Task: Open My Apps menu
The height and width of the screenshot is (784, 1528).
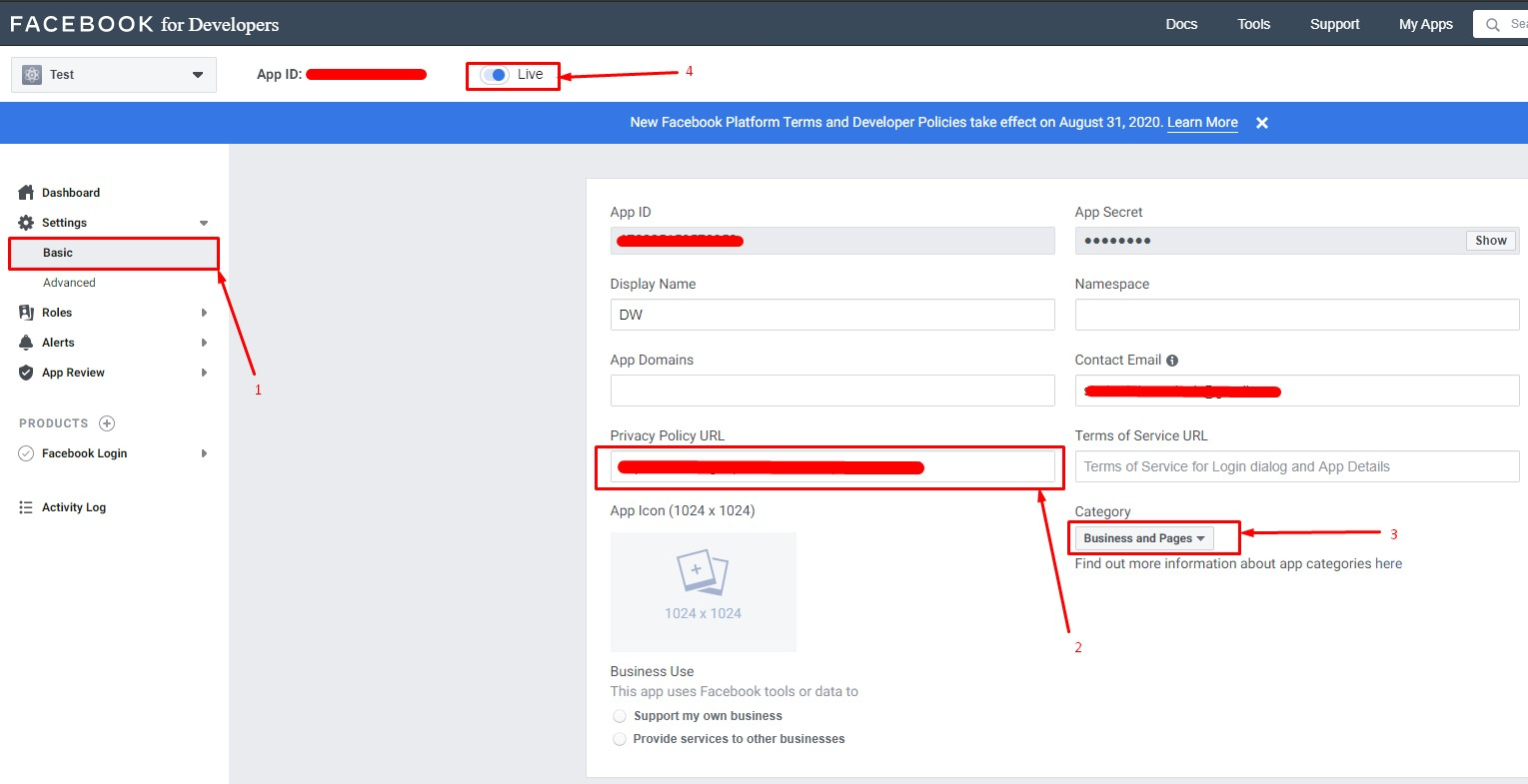Action: point(1426,24)
